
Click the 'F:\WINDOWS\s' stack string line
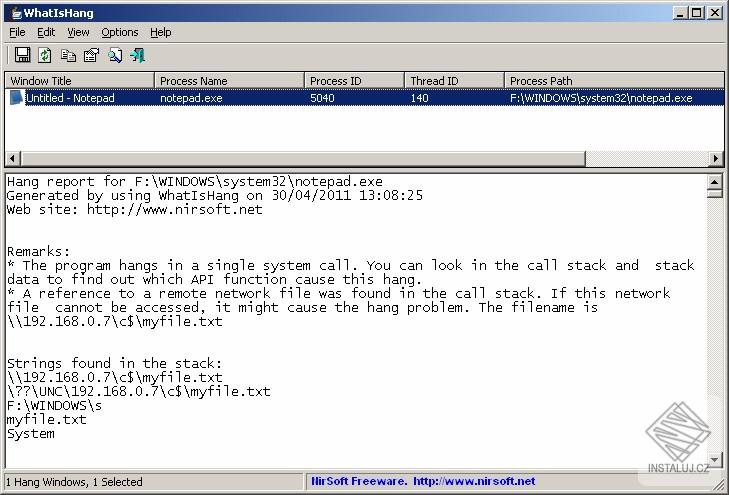point(54,405)
